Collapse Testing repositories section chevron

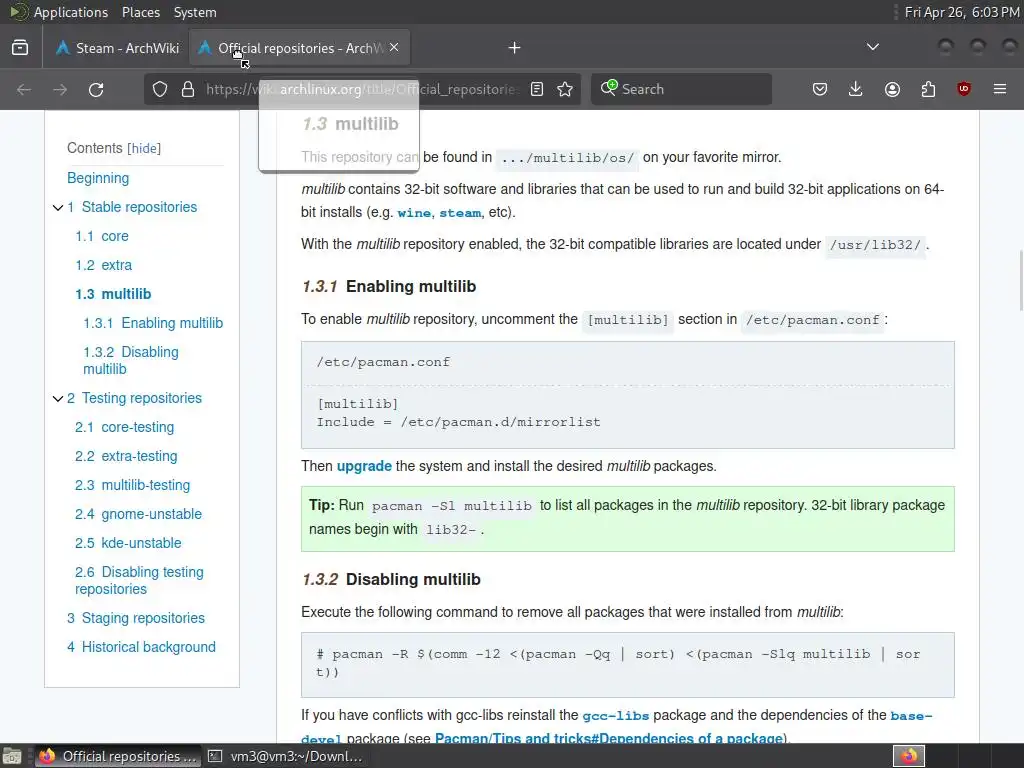[57, 398]
